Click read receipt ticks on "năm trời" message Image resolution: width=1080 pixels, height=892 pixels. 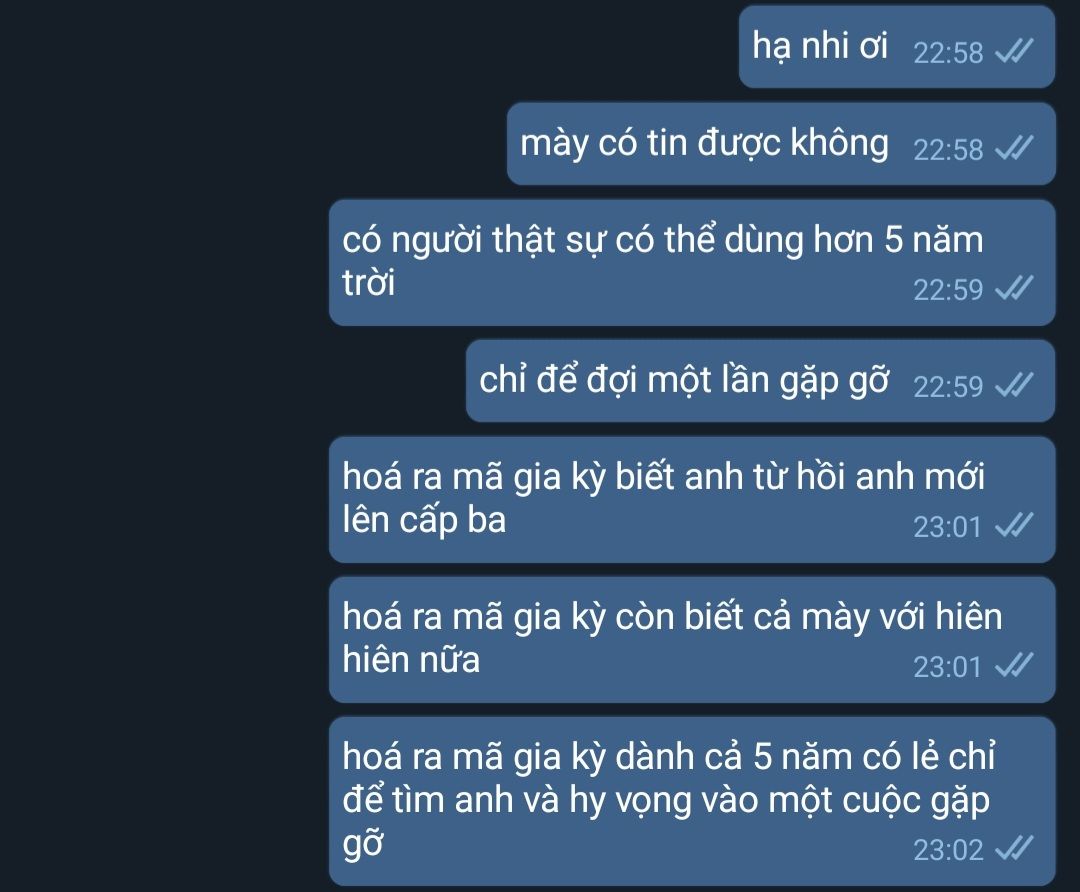(1015, 288)
